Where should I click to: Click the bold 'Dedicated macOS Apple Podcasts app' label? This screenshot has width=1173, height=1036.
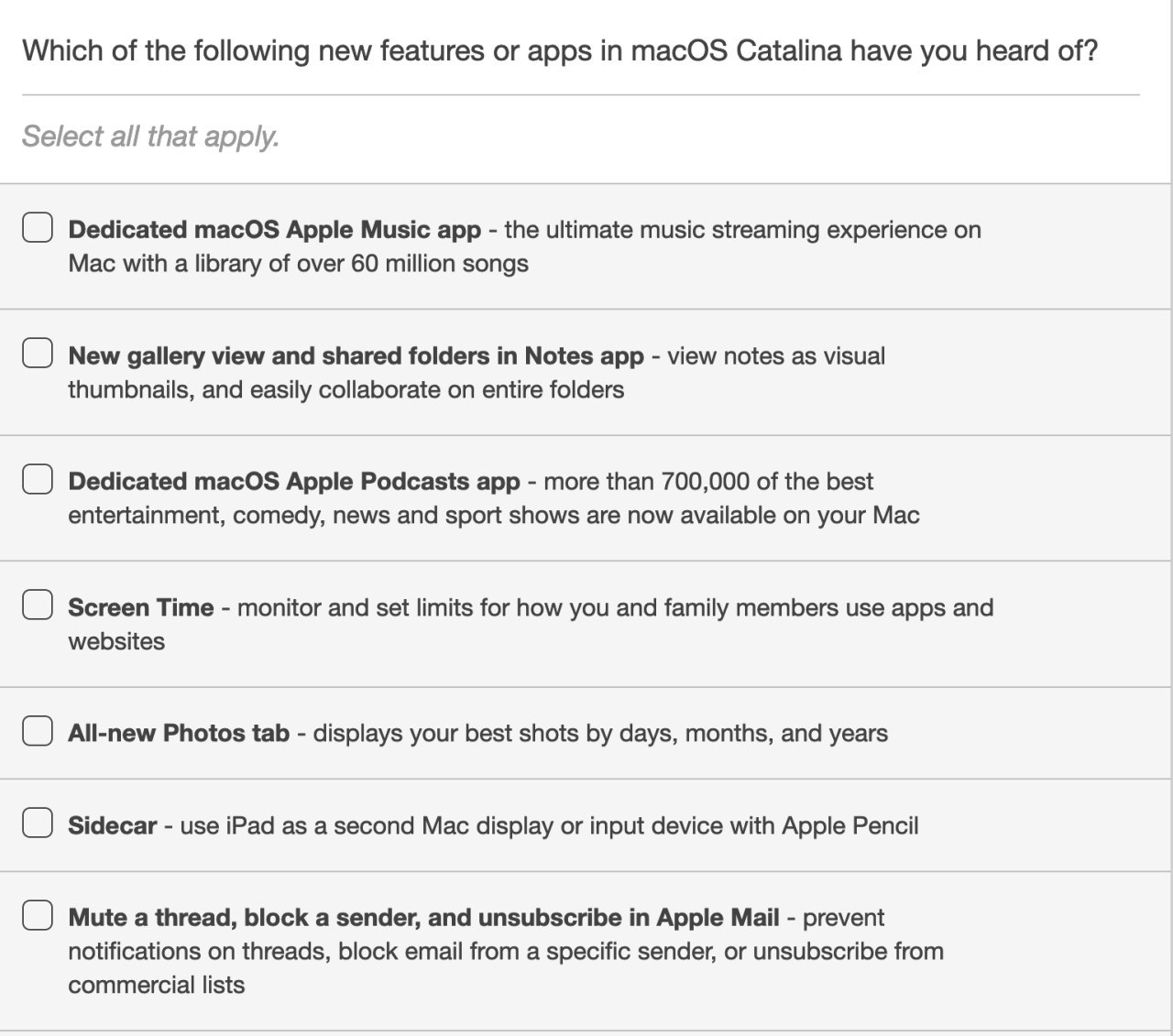pos(294,481)
